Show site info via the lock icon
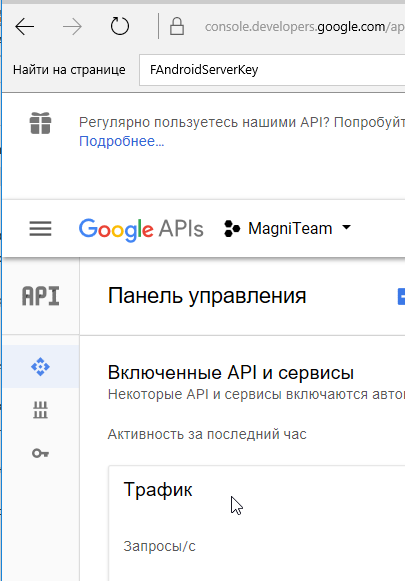The width and height of the screenshot is (405, 581). [x=177, y=26]
